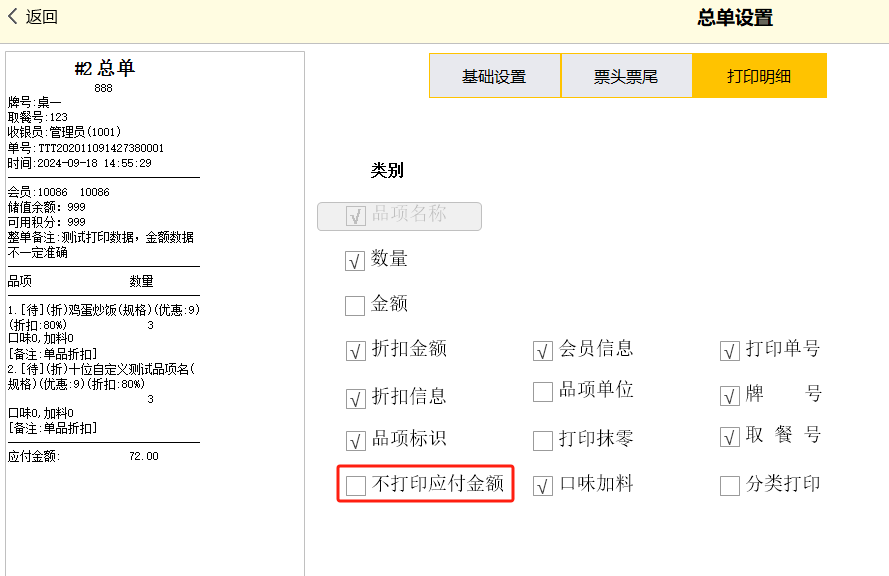Open the 基础设置 tab
889x576 pixels.
[x=494, y=76]
